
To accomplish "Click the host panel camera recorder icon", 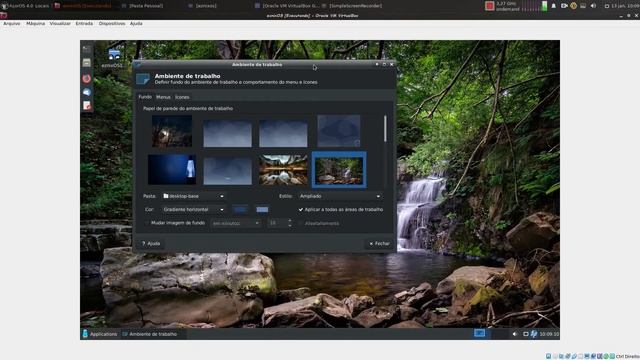I will 564,6.
